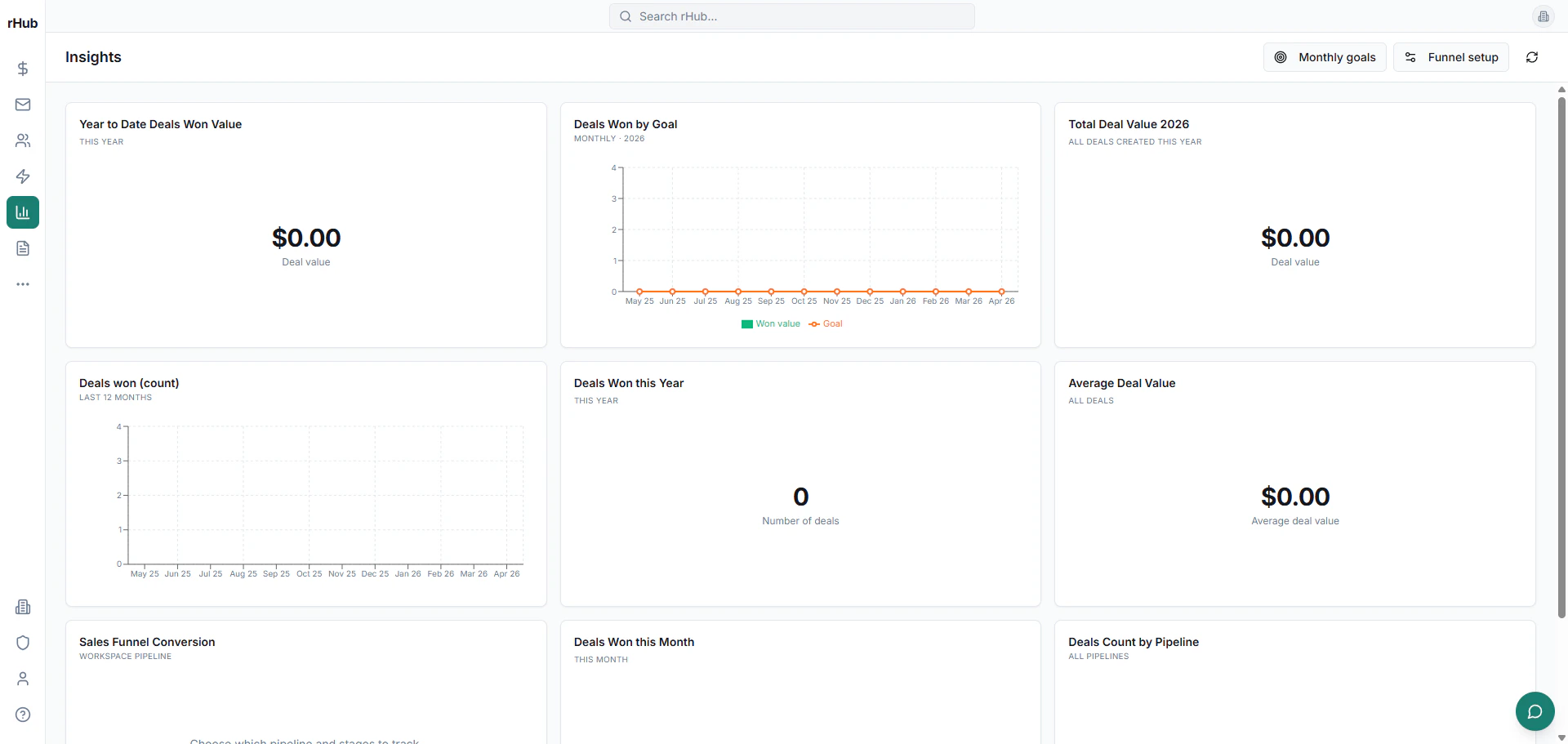Open Funnel setup settings
The width and height of the screenshot is (1568, 744).
tap(1451, 57)
